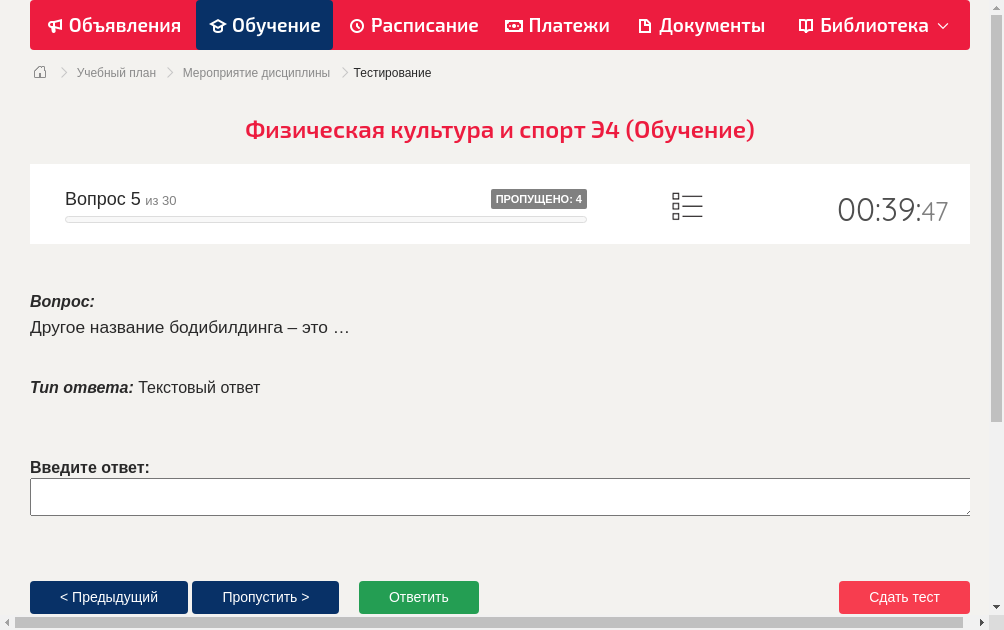Click inside the answer input field
The width and height of the screenshot is (1004, 630).
coord(500,496)
